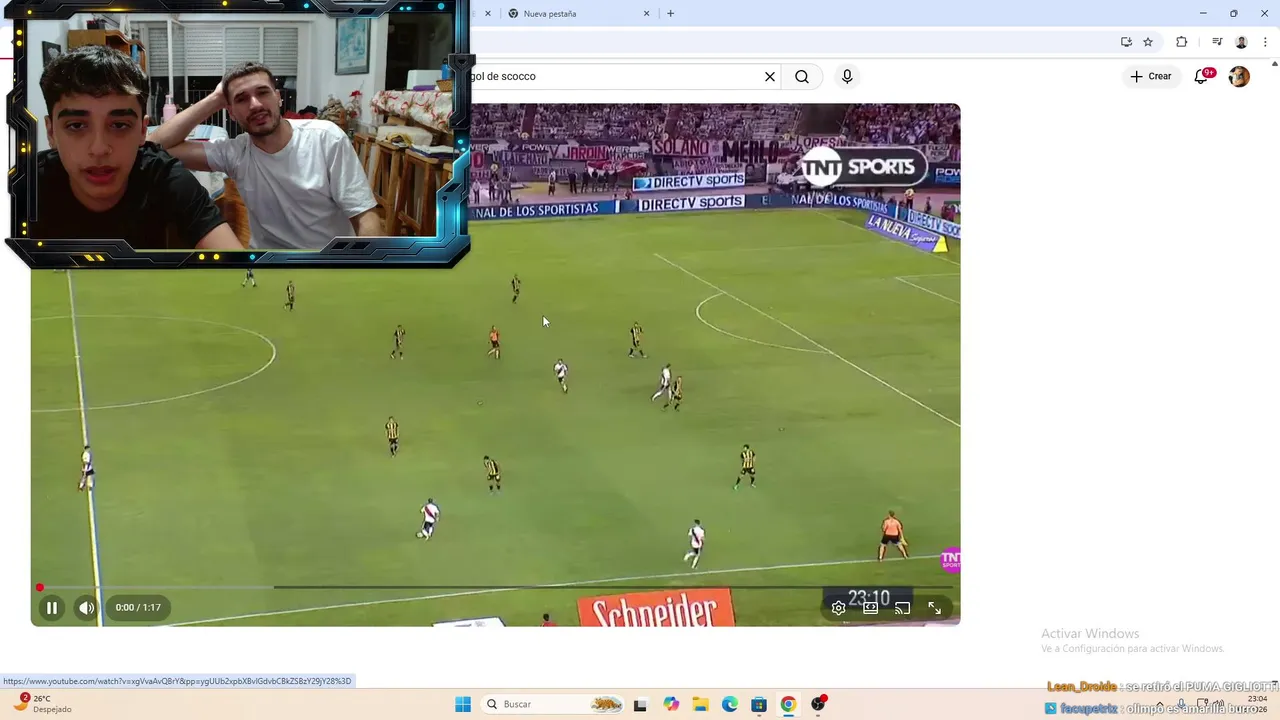1280x720 pixels.
Task: Open the YouTube account avatar menu
Action: tap(1239, 76)
